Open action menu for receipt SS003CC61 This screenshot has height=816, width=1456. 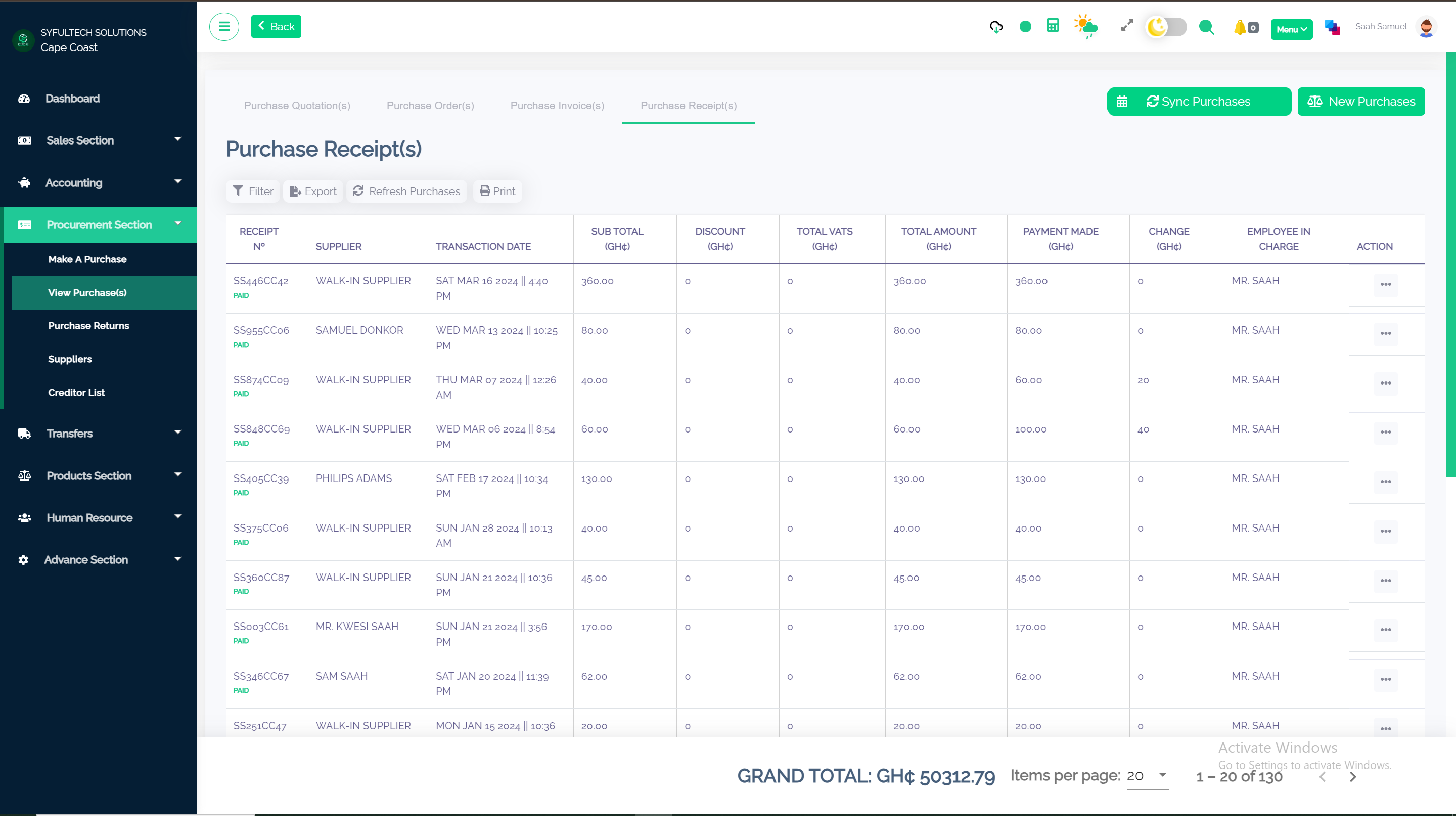(x=1385, y=630)
